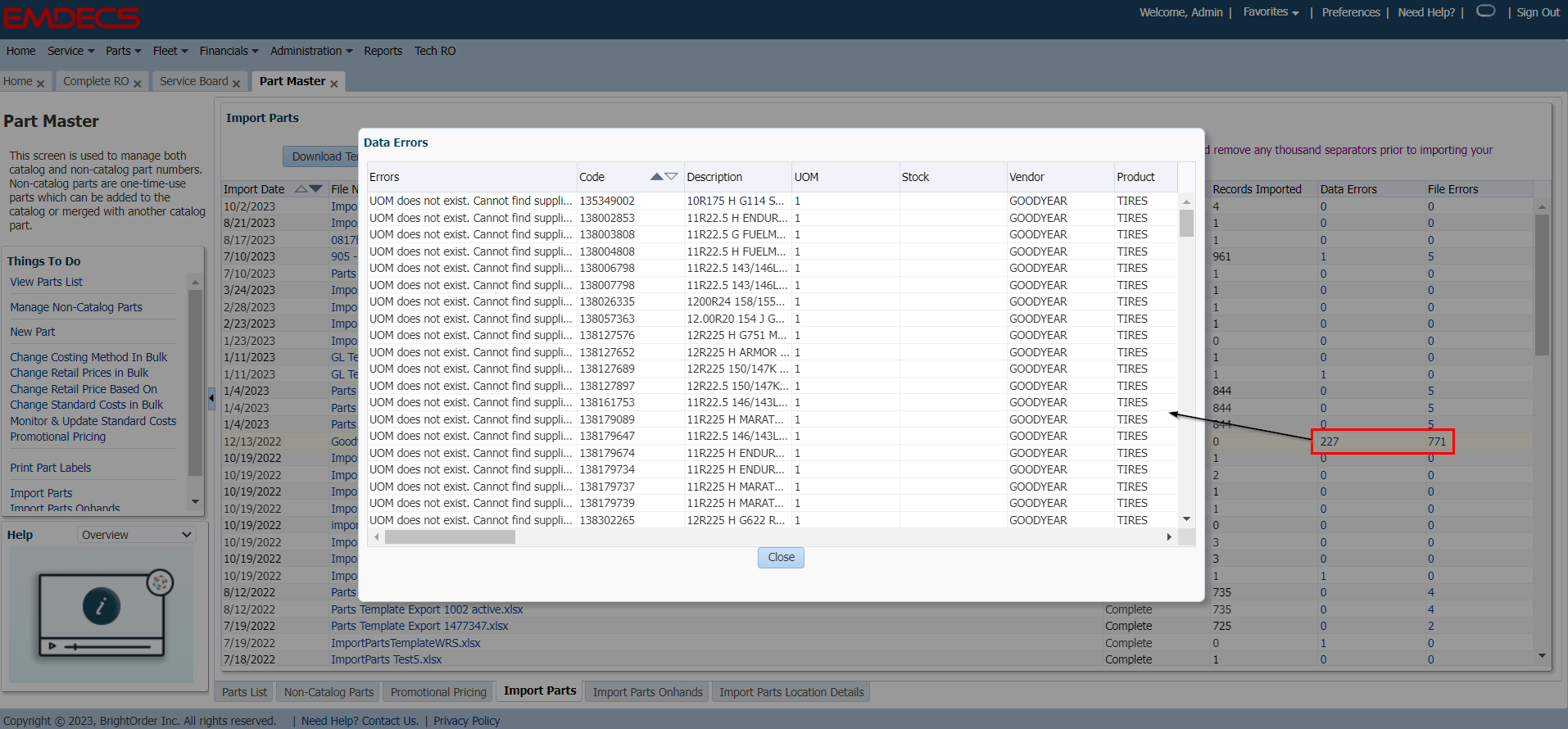Open Tech RO in the menu bar
The image size is (1568, 729).
[x=435, y=51]
